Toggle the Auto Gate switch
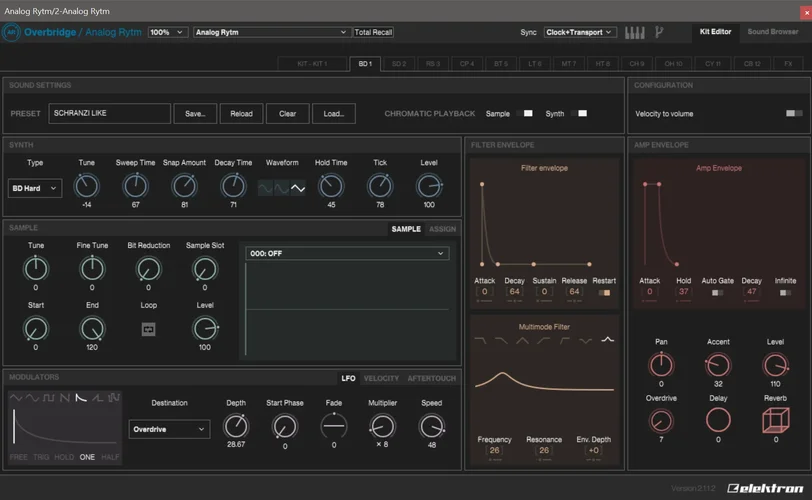Image resolution: width=812 pixels, height=500 pixels. (717, 293)
